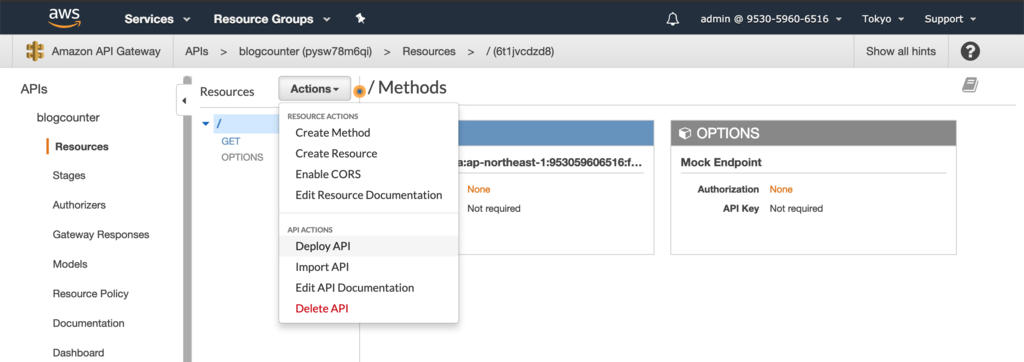Click the Amazon API Gateway service icon

tap(35, 52)
